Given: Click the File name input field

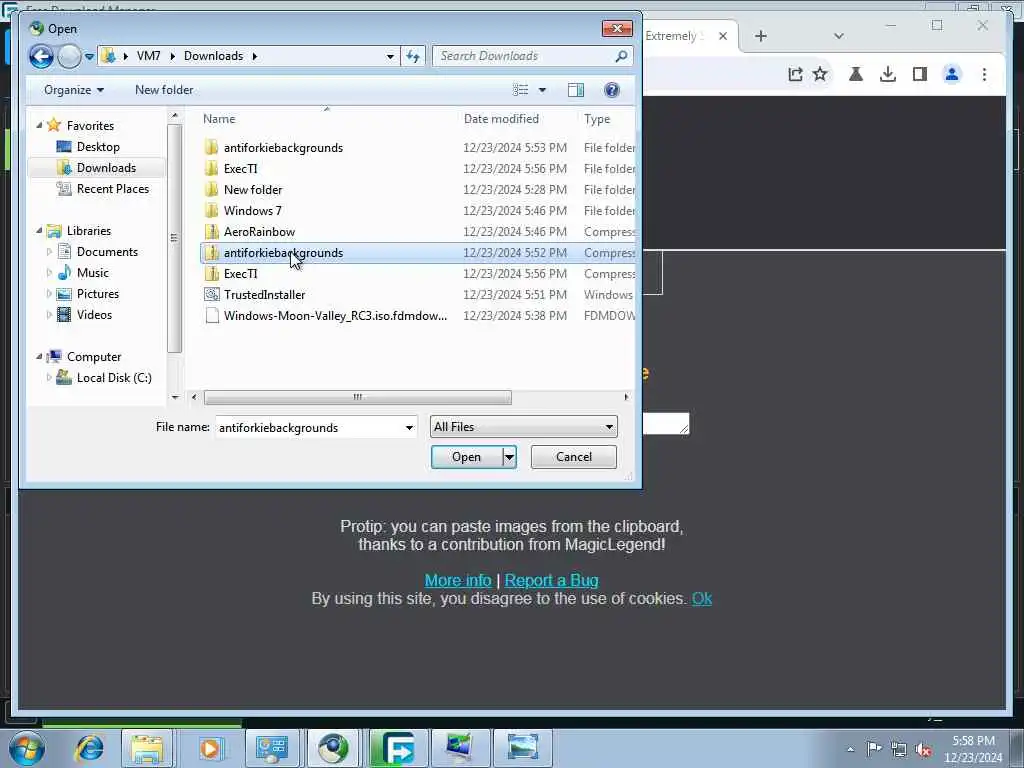Looking at the screenshot, I should click(309, 428).
